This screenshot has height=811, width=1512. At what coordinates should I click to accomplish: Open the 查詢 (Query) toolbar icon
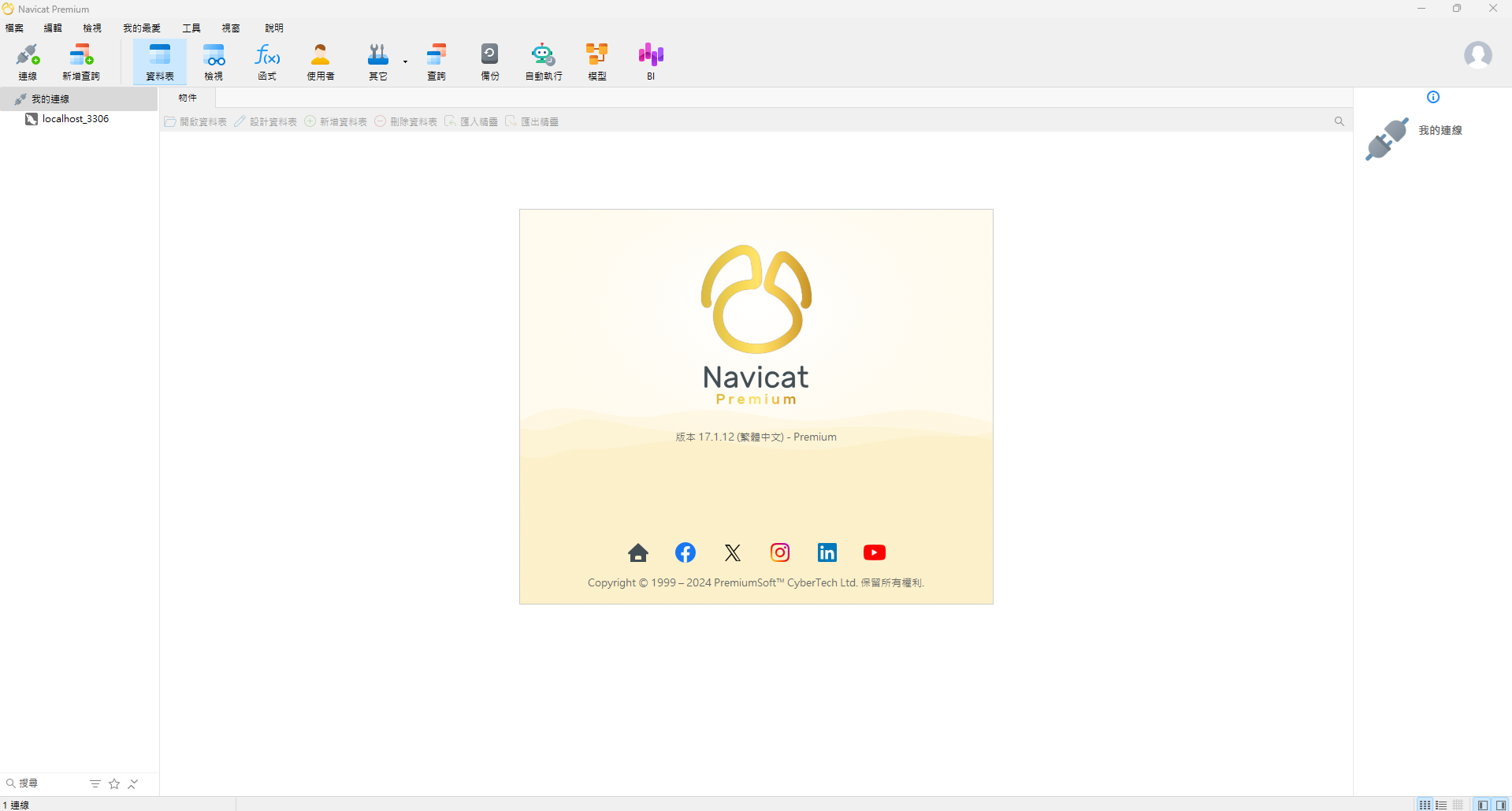pyautogui.click(x=437, y=61)
